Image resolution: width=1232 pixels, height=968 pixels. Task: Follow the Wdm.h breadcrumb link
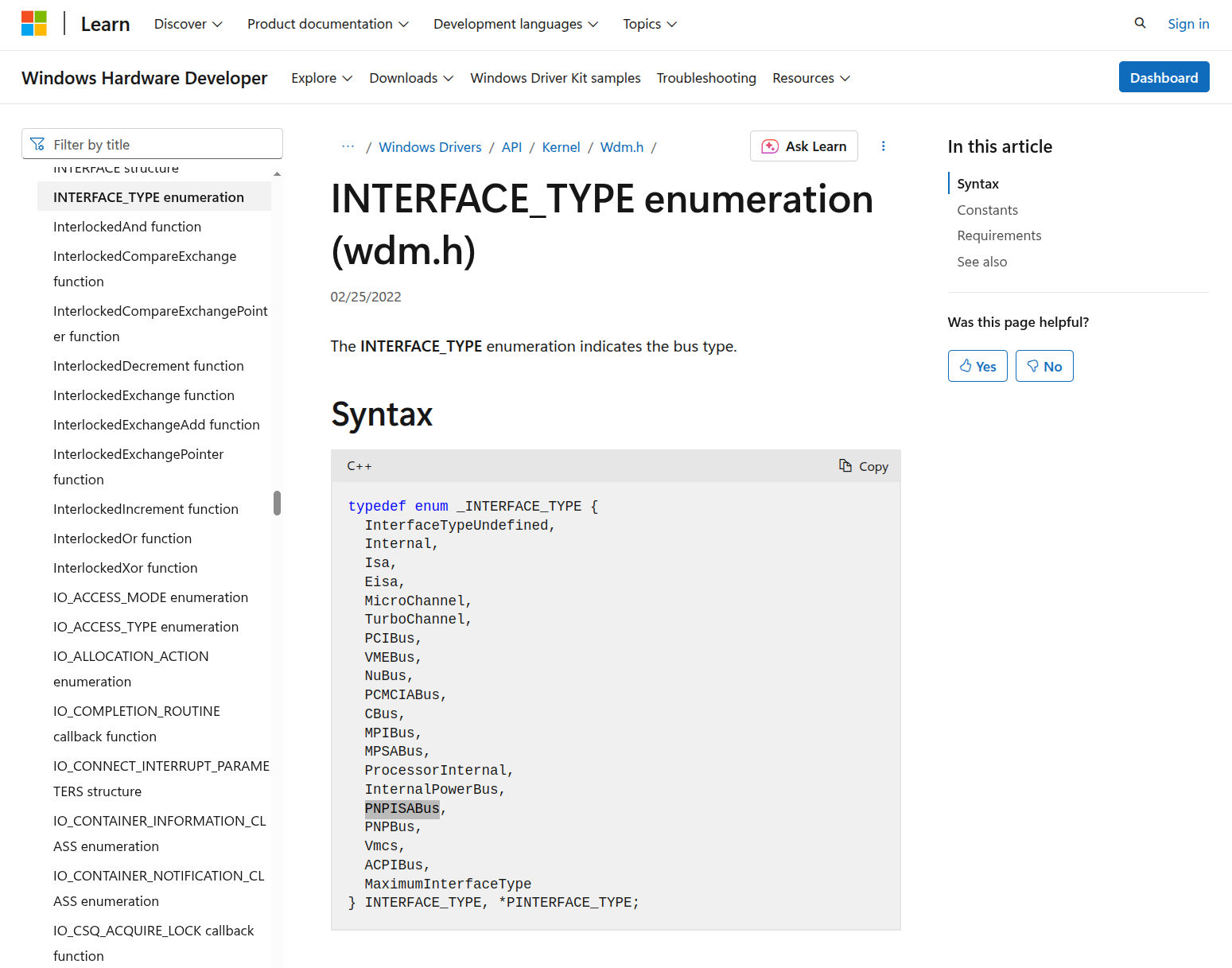point(622,147)
